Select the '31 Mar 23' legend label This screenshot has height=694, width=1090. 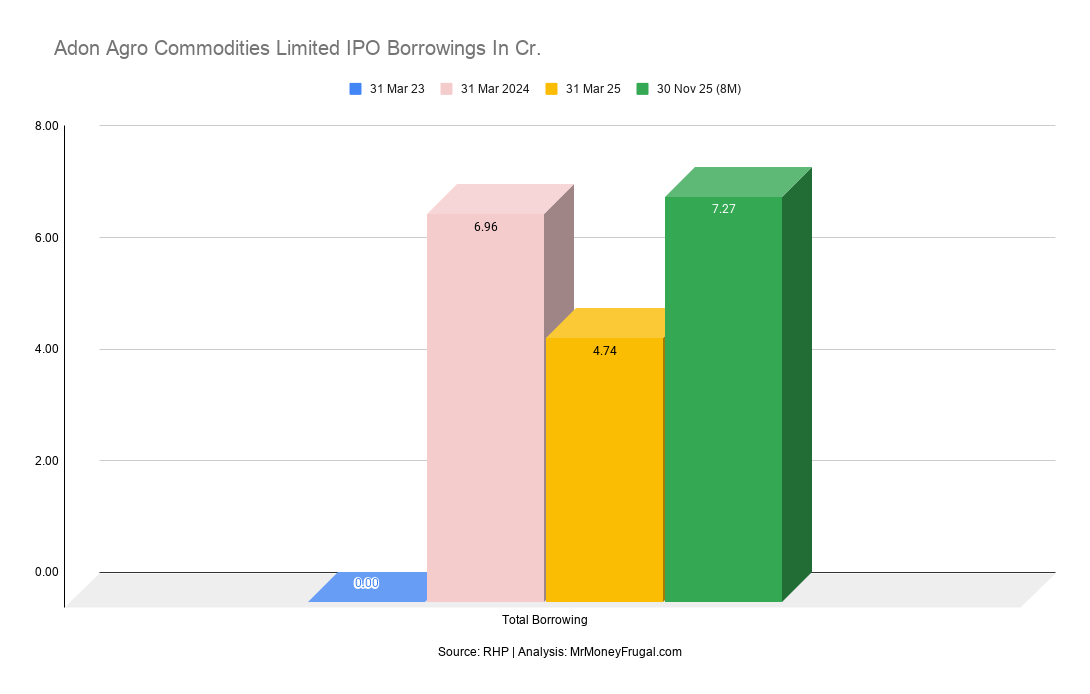coord(397,89)
